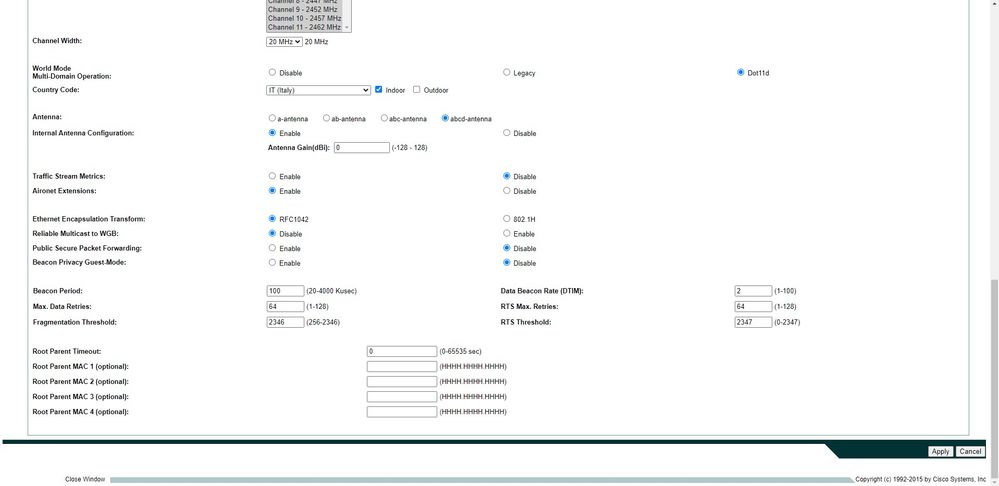
Task: Select Dot11d World Mode option
Action: pos(740,73)
